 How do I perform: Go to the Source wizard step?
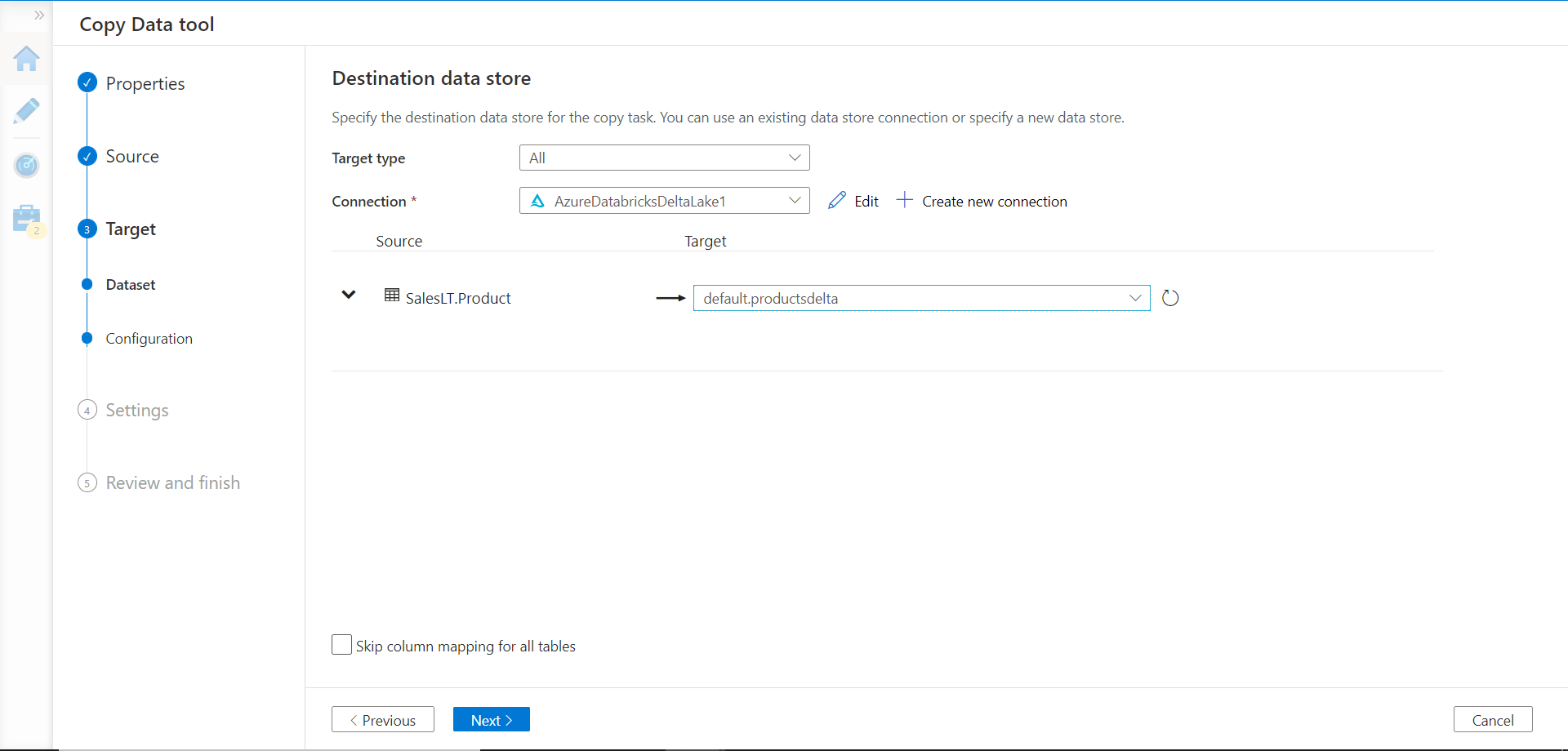pos(131,156)
